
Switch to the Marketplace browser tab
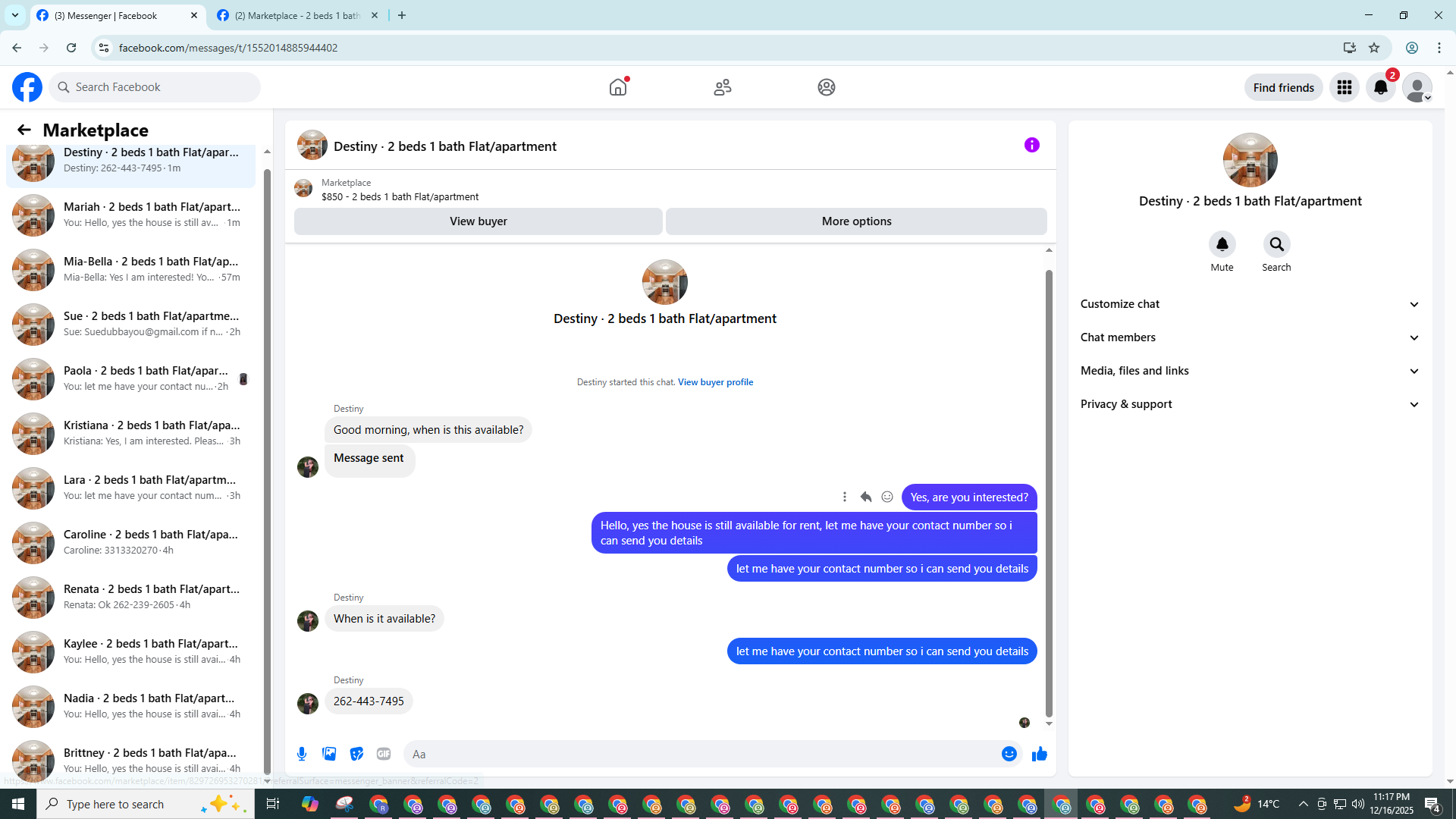coord(297,15)
